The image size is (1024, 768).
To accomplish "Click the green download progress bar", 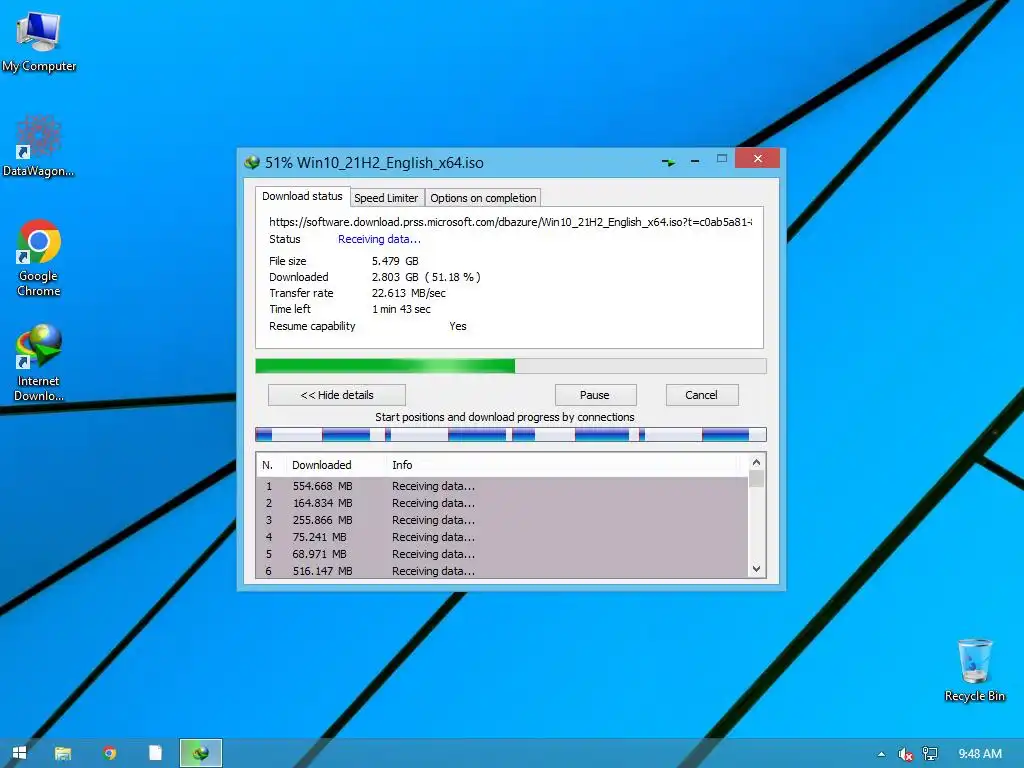I will tap(511, 366).
